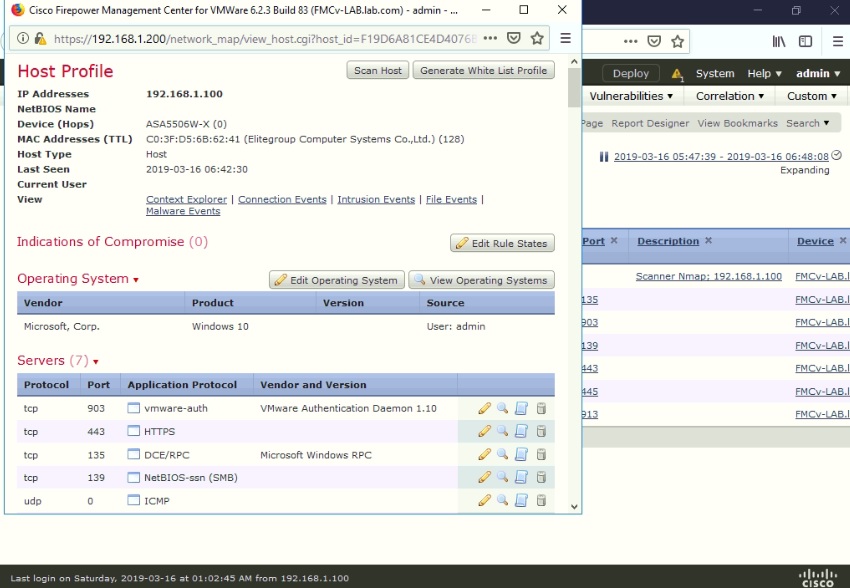Click Edit Rule States button
Viewport: 850px width, 588px height.
coord(502,243)
